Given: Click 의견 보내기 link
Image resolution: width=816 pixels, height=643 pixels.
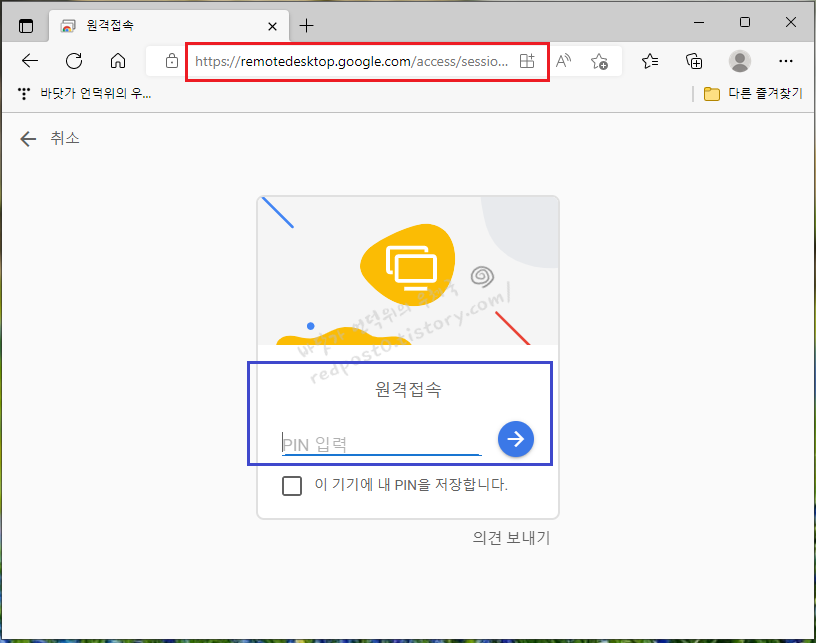Looking at the screenshot, I should [511, 537].
